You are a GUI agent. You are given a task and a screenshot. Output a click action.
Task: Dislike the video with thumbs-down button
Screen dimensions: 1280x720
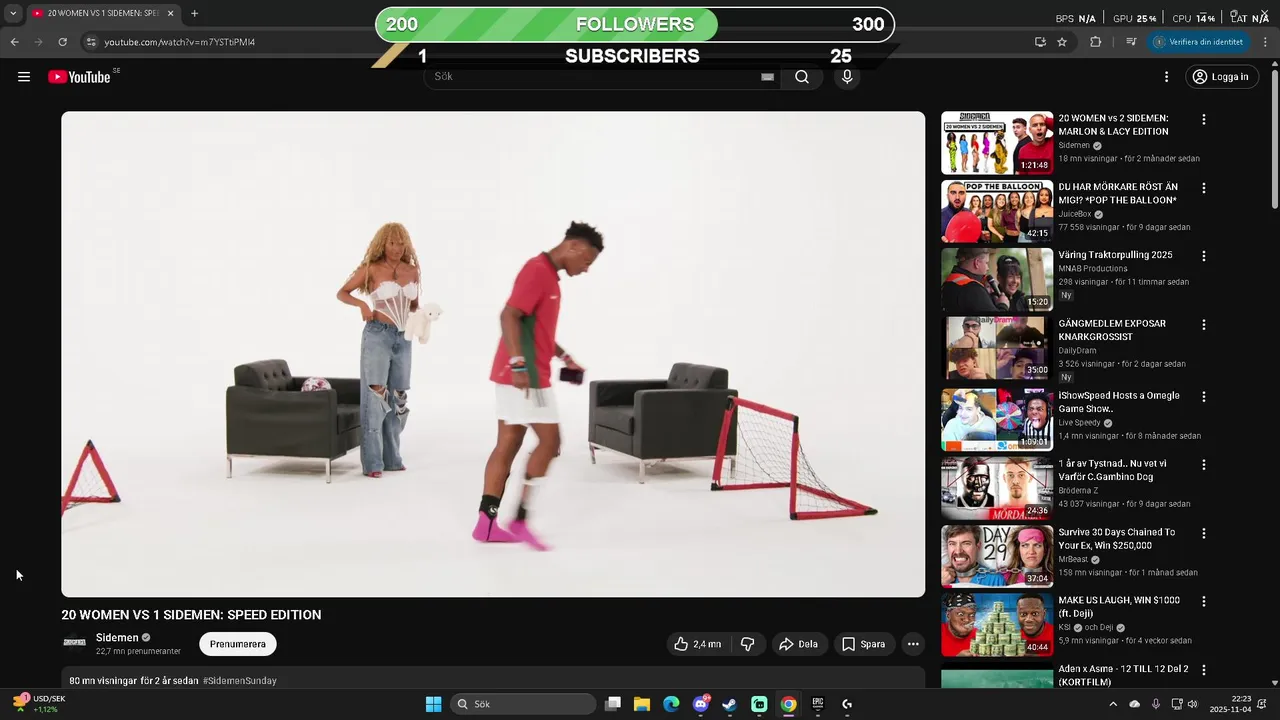pos(747,644)
